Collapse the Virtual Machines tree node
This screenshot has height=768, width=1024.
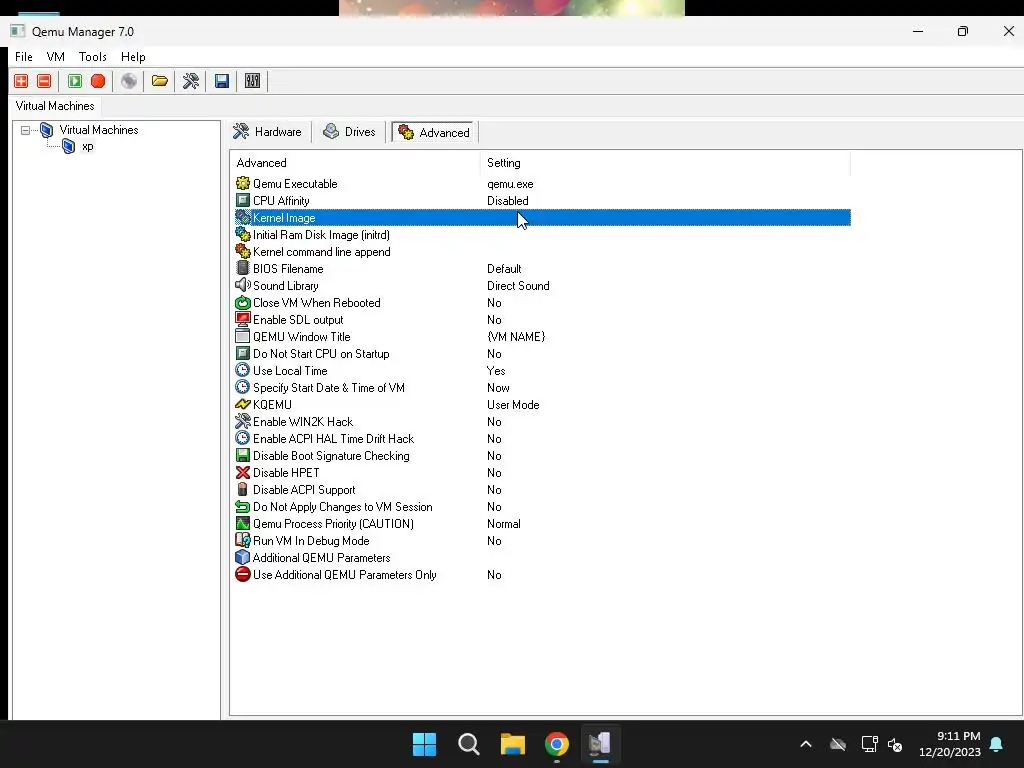tap(25, 130)
